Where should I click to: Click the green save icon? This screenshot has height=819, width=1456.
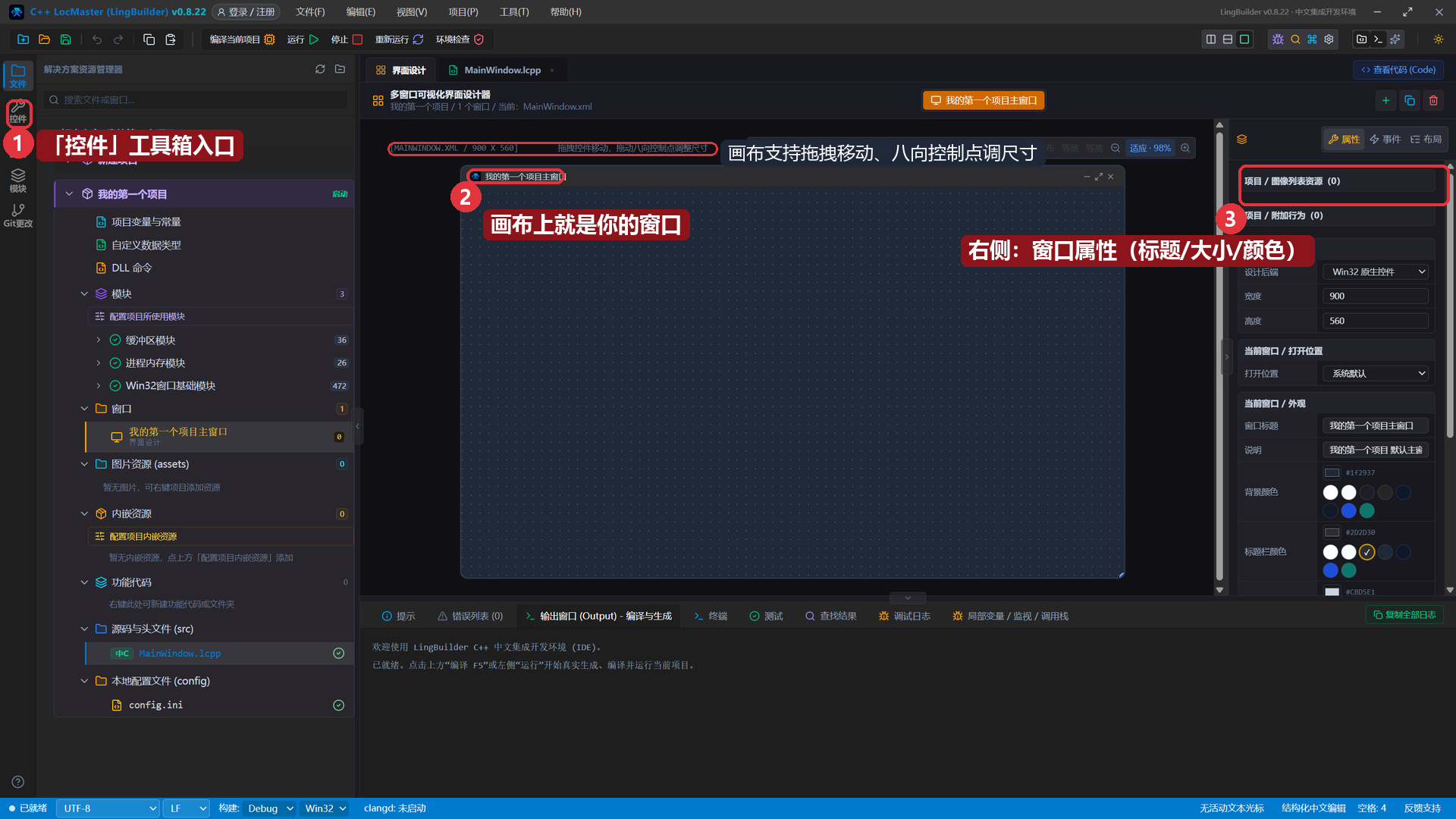65,39
